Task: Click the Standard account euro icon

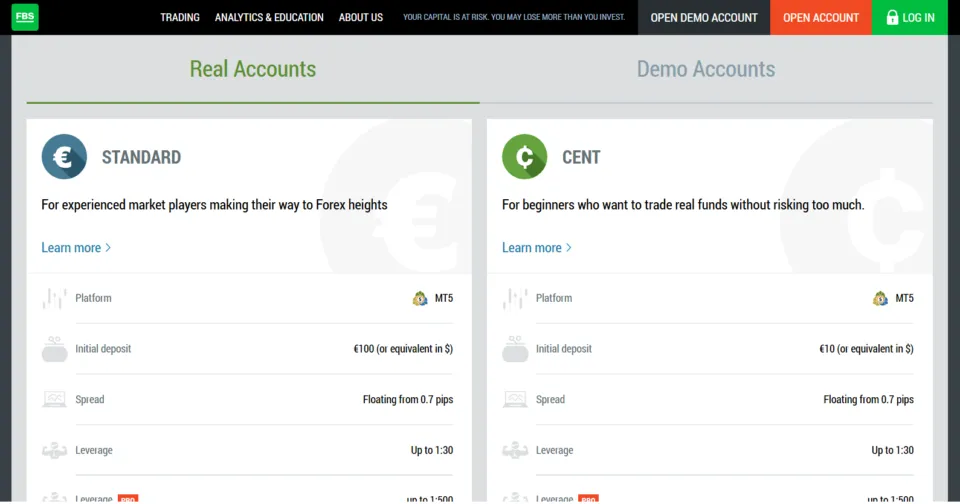Action: click(64, 157)
